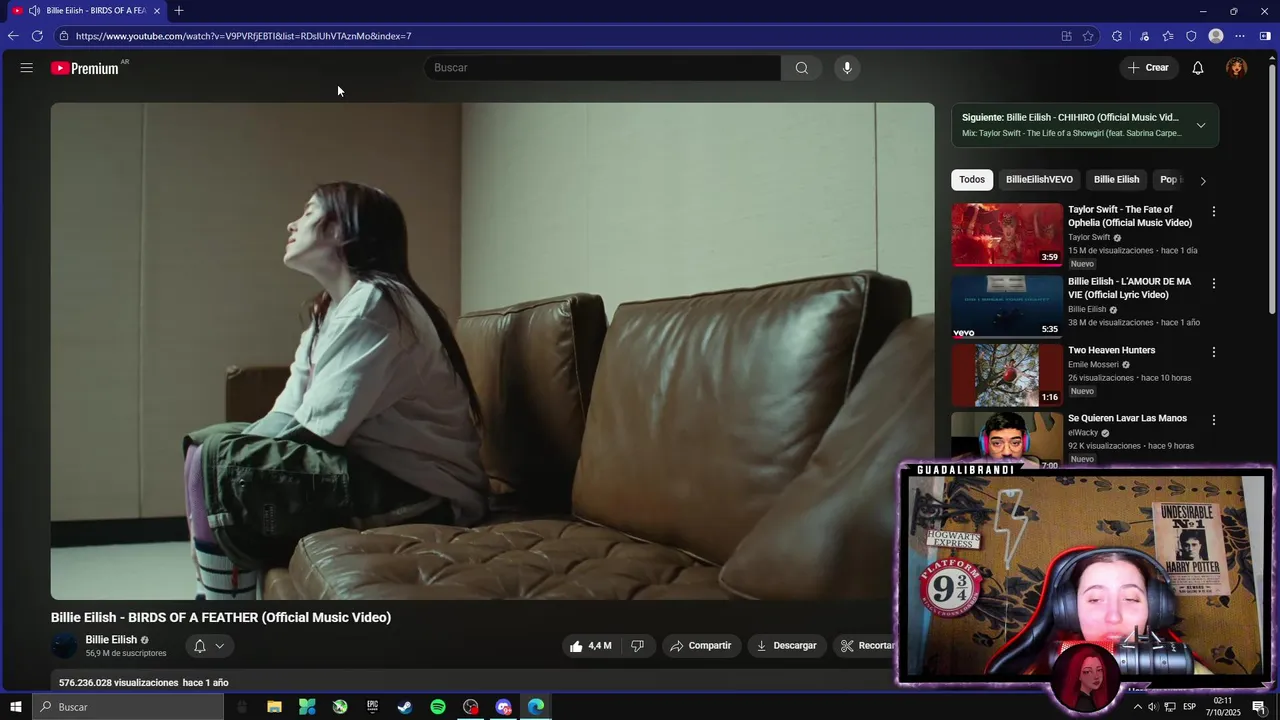Image resolution: width=1280 pixels, height=720 pixels.
Task: Click the search magnifier button
Action: [802, 68]
